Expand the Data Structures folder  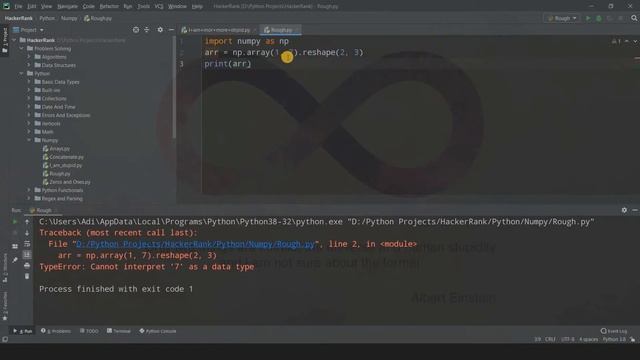tap(29, 65)
